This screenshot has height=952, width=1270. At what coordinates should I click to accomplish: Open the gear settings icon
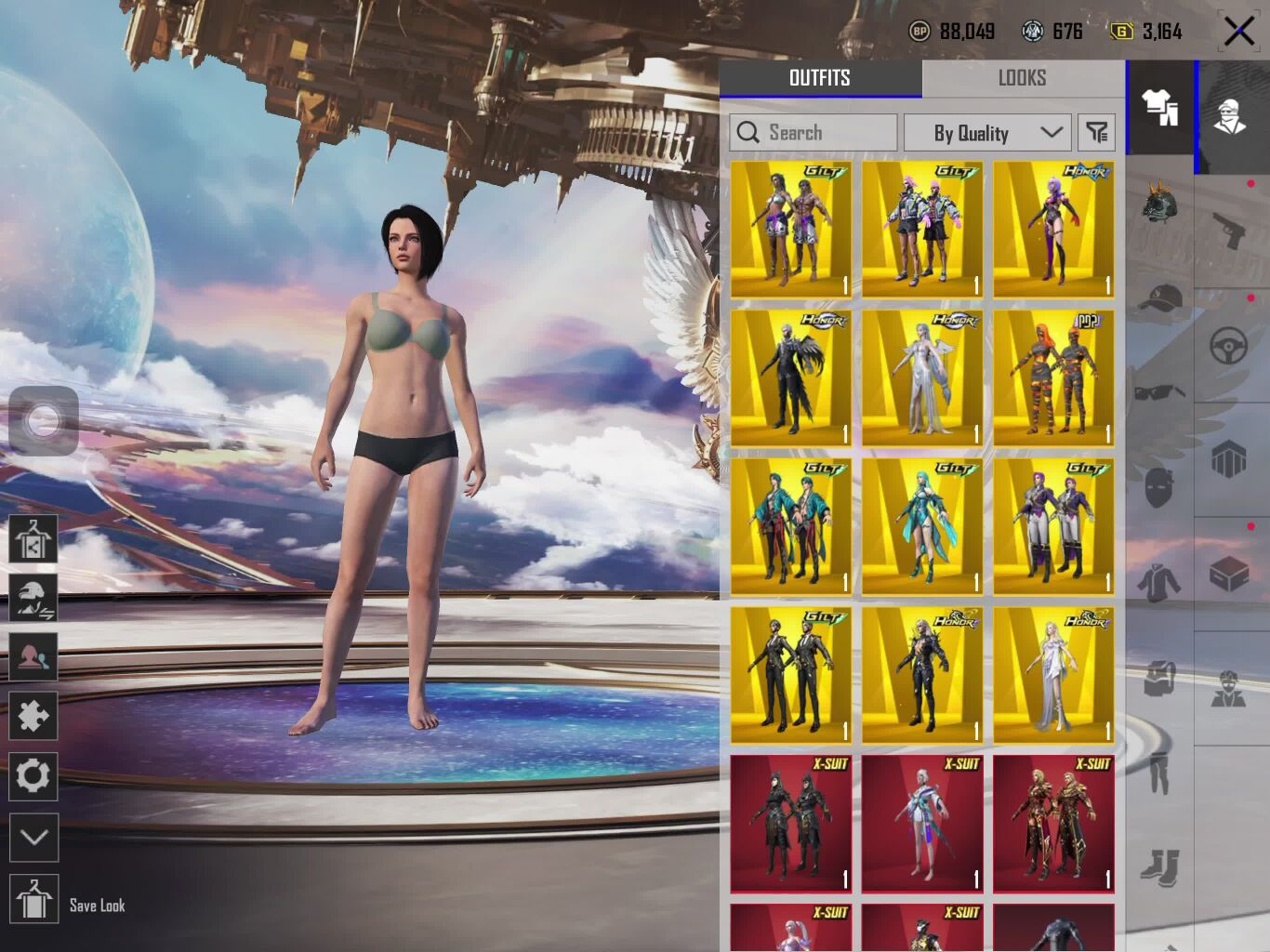(33, 775)
